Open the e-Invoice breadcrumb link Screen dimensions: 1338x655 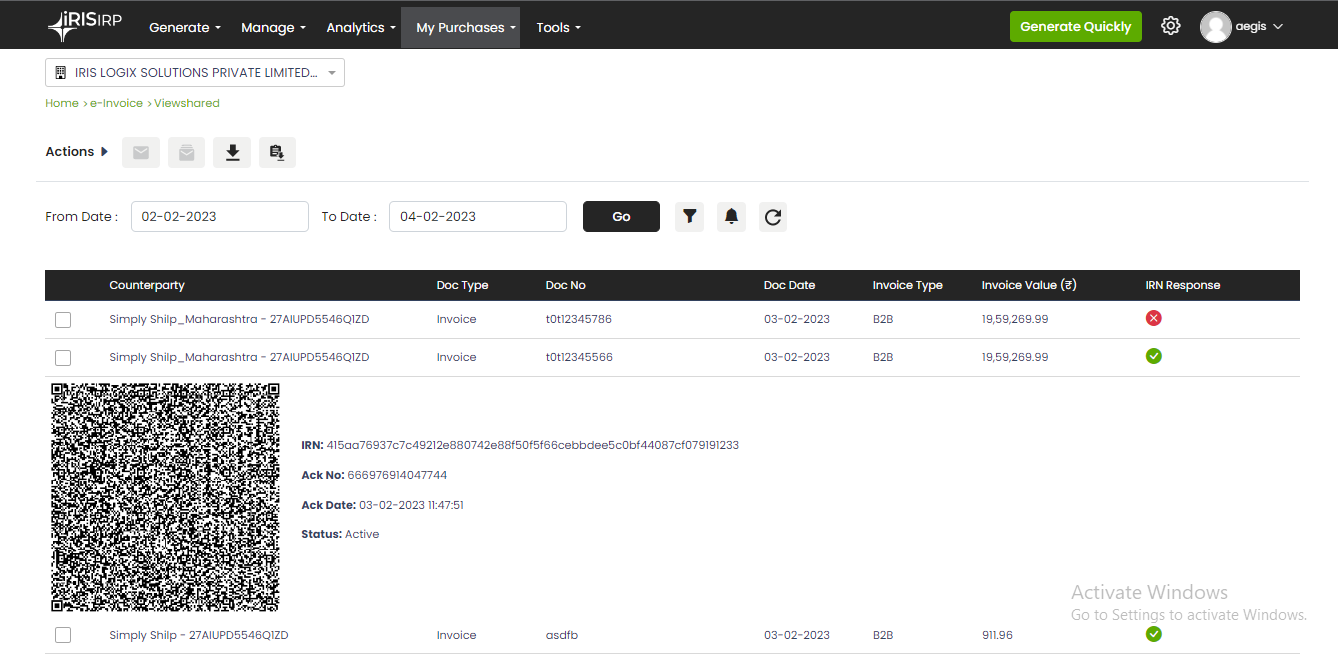116,103
